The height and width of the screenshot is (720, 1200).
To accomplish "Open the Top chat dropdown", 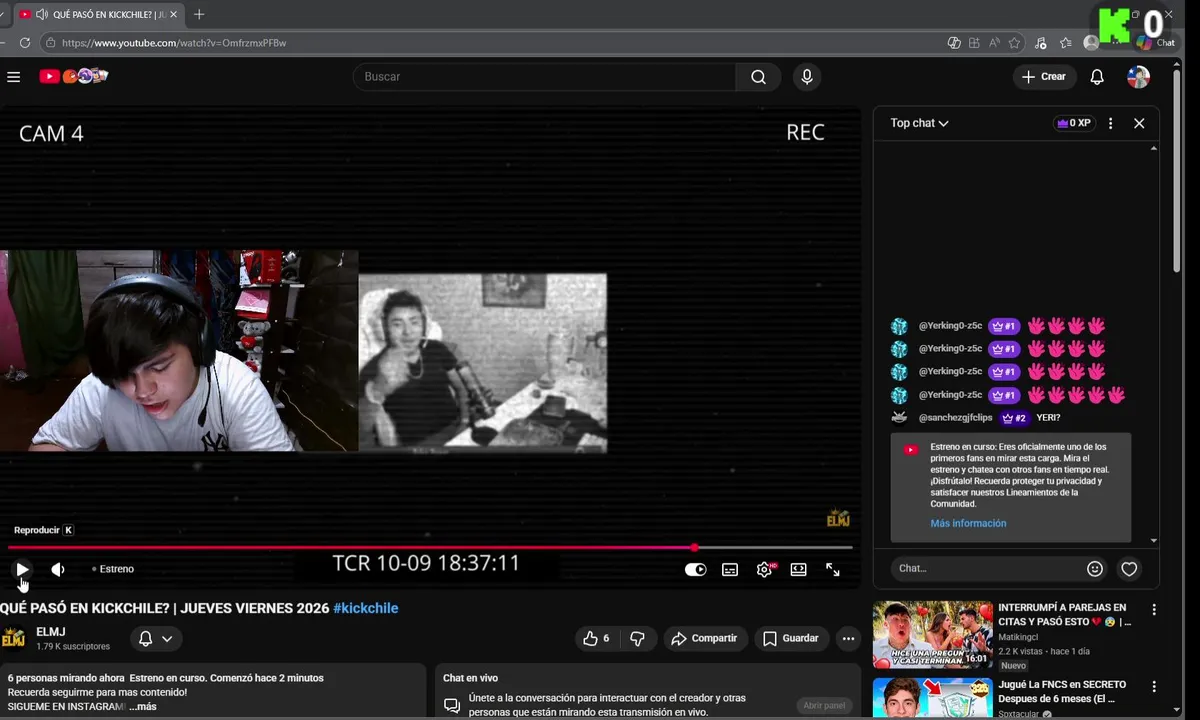I will point(919,123).
